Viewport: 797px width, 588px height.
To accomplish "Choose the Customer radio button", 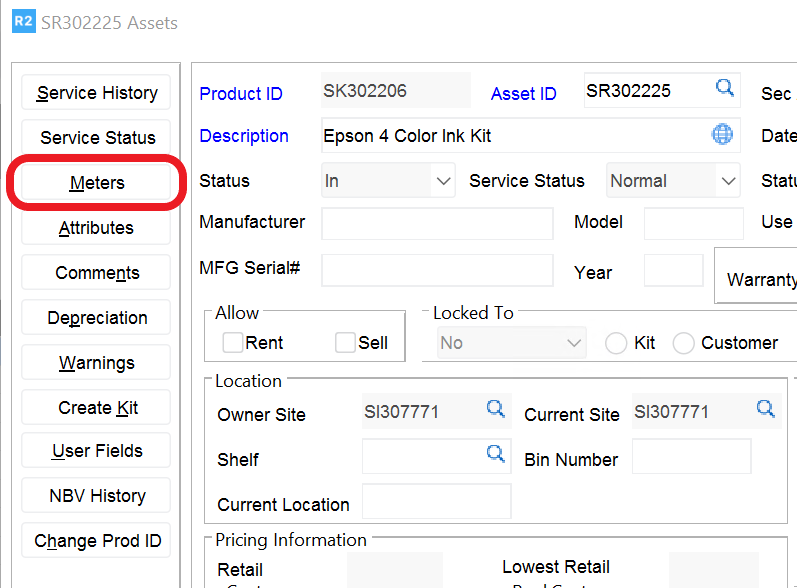I will pyautogui.click(x=684, y=343).
